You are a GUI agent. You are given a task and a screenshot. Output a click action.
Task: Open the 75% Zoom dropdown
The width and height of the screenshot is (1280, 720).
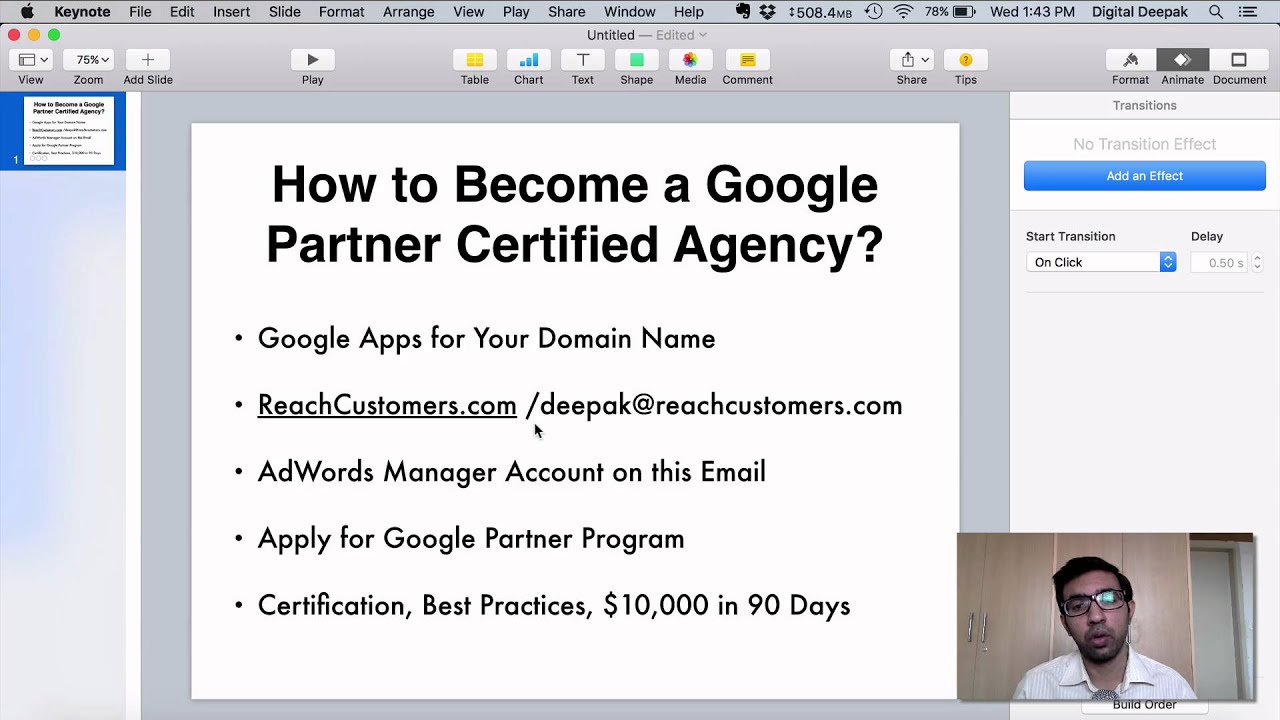click(89, 60)
